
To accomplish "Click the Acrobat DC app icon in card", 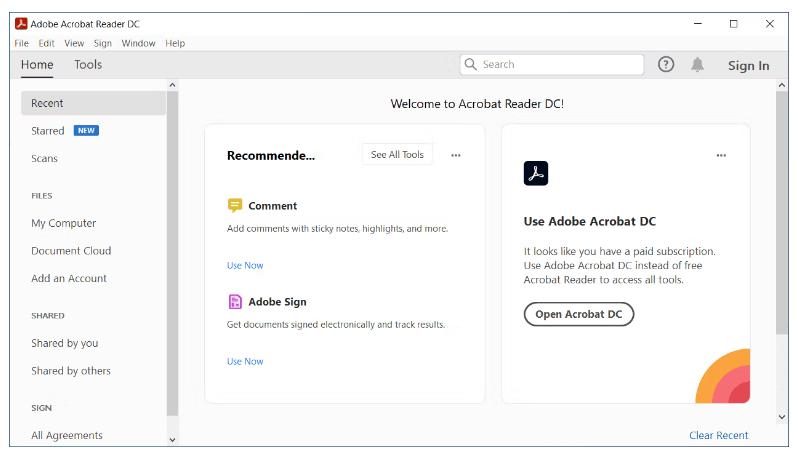I will coord(536,173).
